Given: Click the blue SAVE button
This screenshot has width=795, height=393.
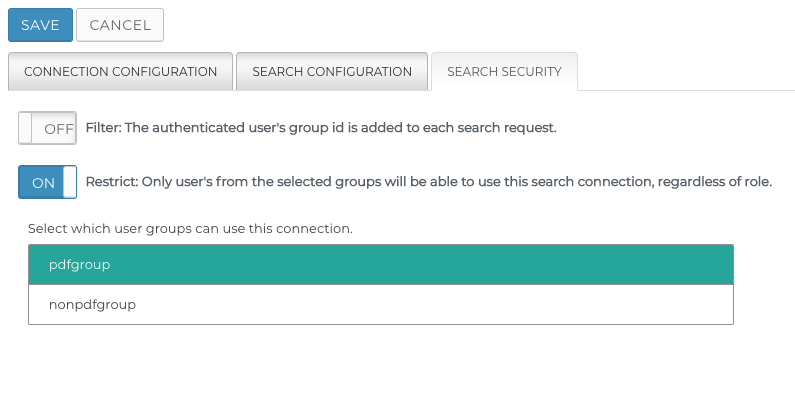Looking at the screenshot, I should [41, 25].
